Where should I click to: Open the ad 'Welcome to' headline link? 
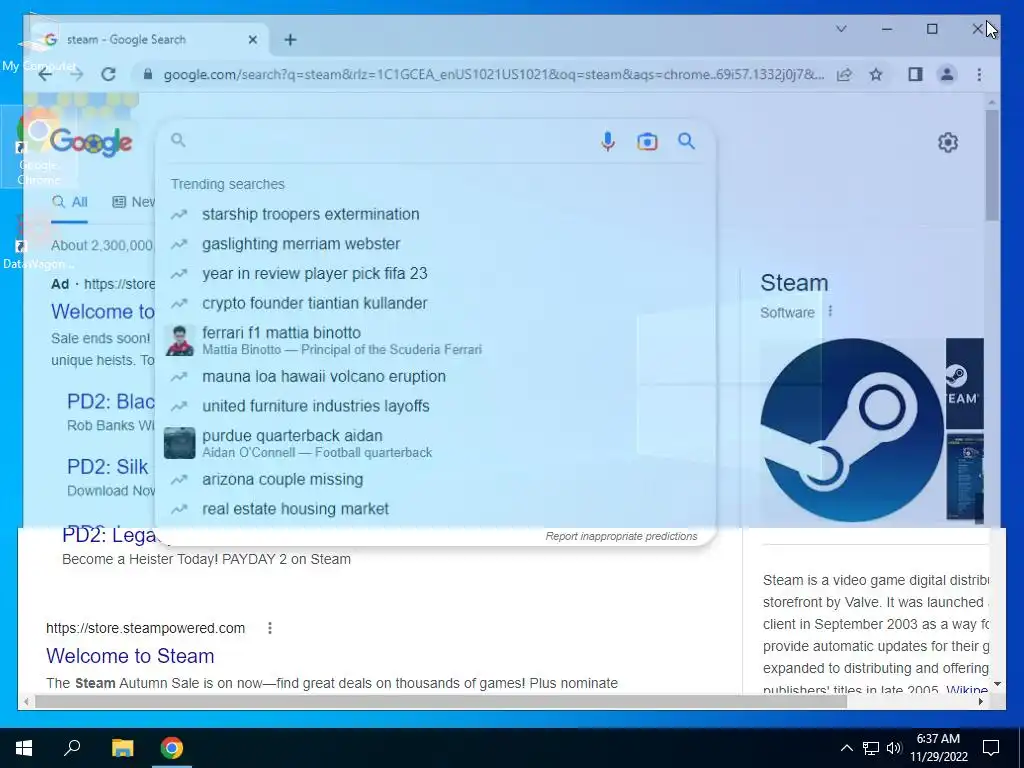click(103, 312)
